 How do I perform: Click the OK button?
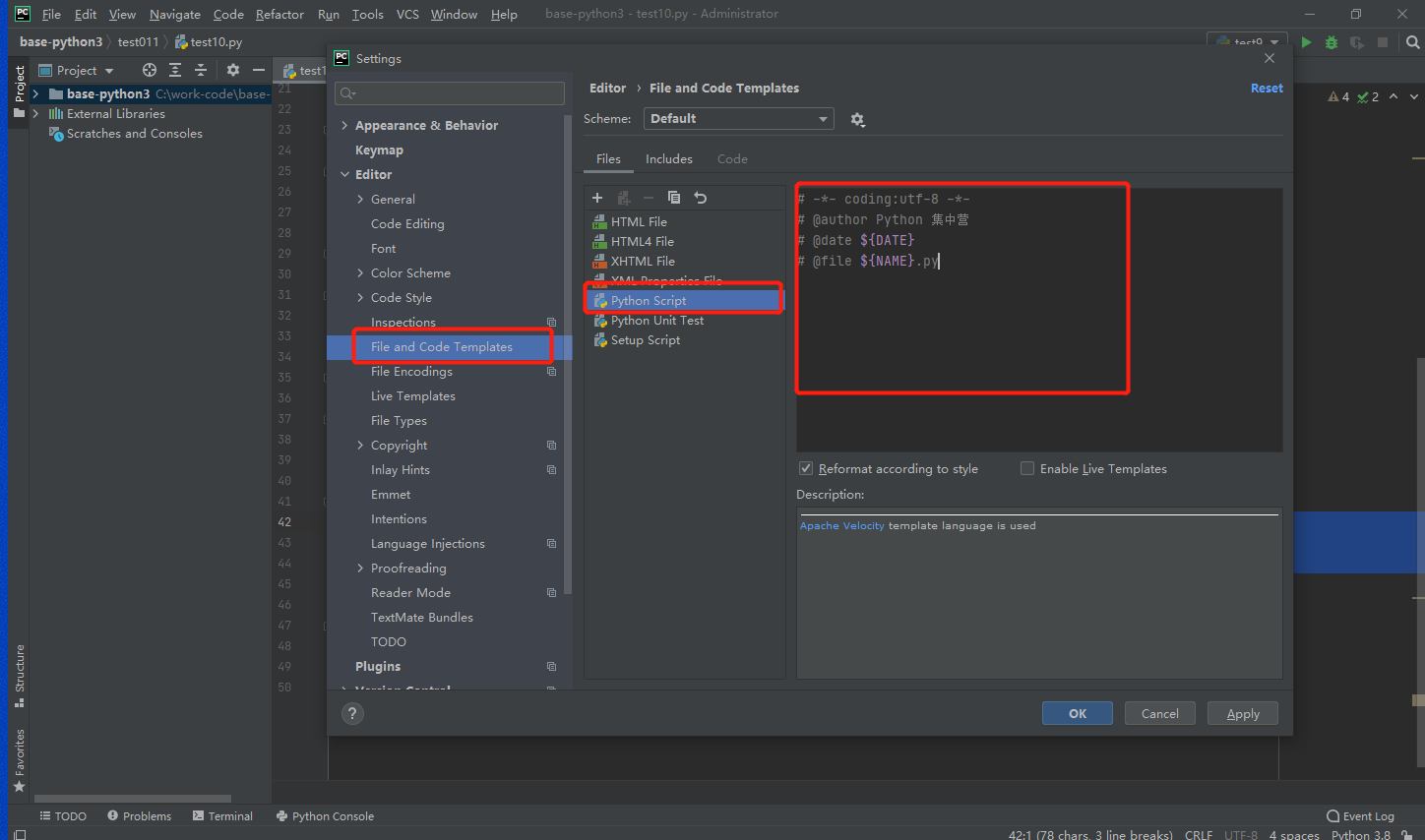click(x=1078, y=714)
